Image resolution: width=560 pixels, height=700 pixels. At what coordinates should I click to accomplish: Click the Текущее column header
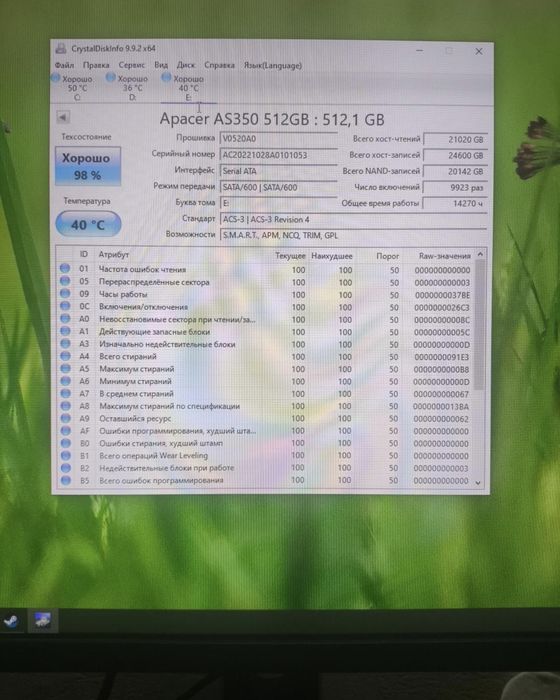click(290, 256)
